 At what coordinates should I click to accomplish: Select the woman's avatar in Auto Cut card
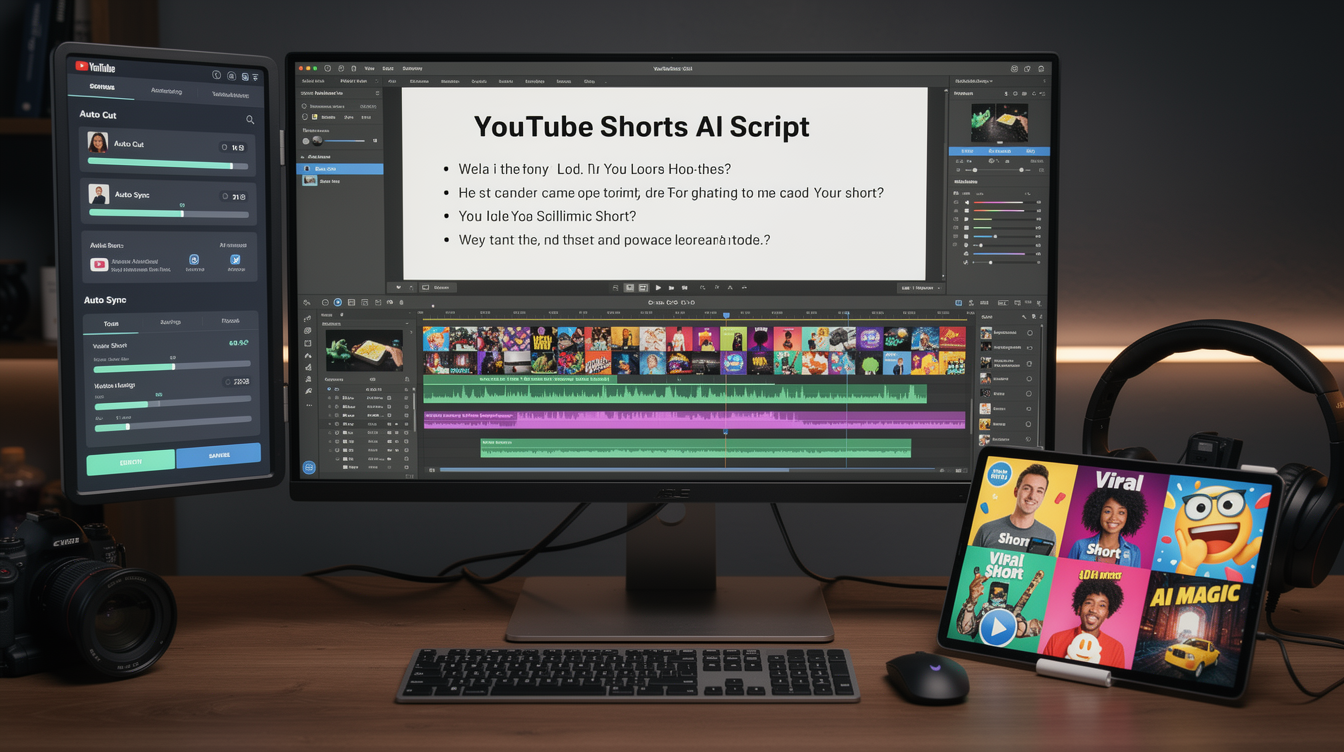[98, 143]
